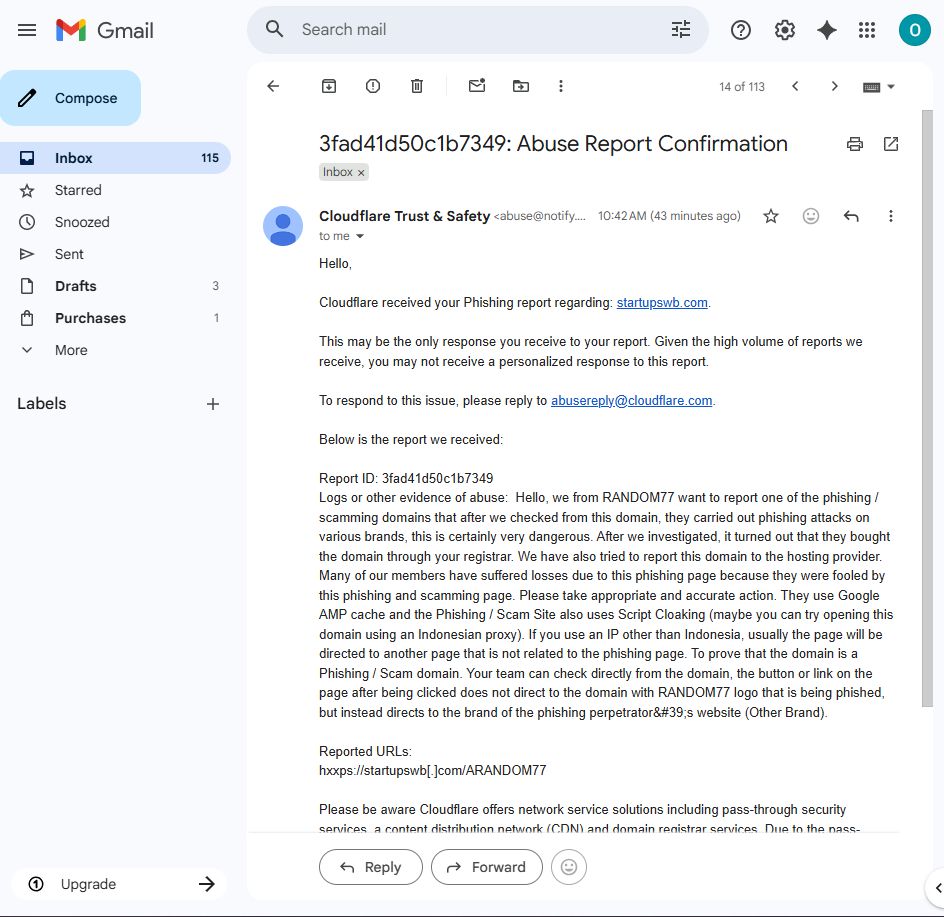Print all messages icon

[x=854, y=144]
